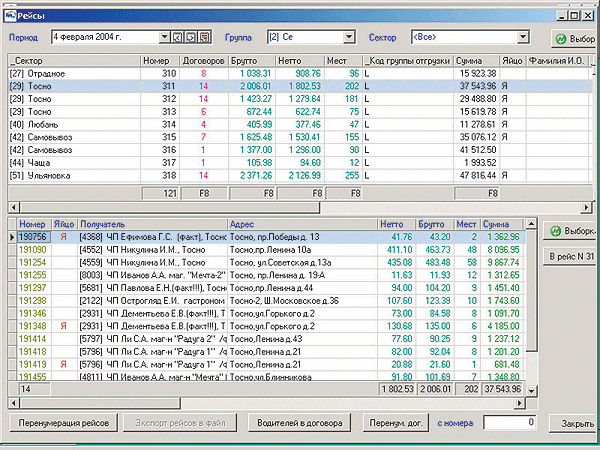Select trip 315 Самовывоз

coord(298,137)
